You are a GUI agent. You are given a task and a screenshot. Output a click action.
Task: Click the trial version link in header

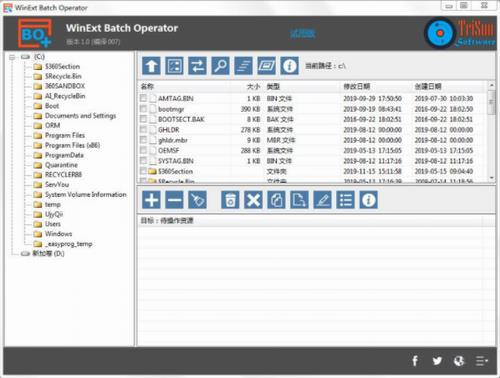pos(302,33)
